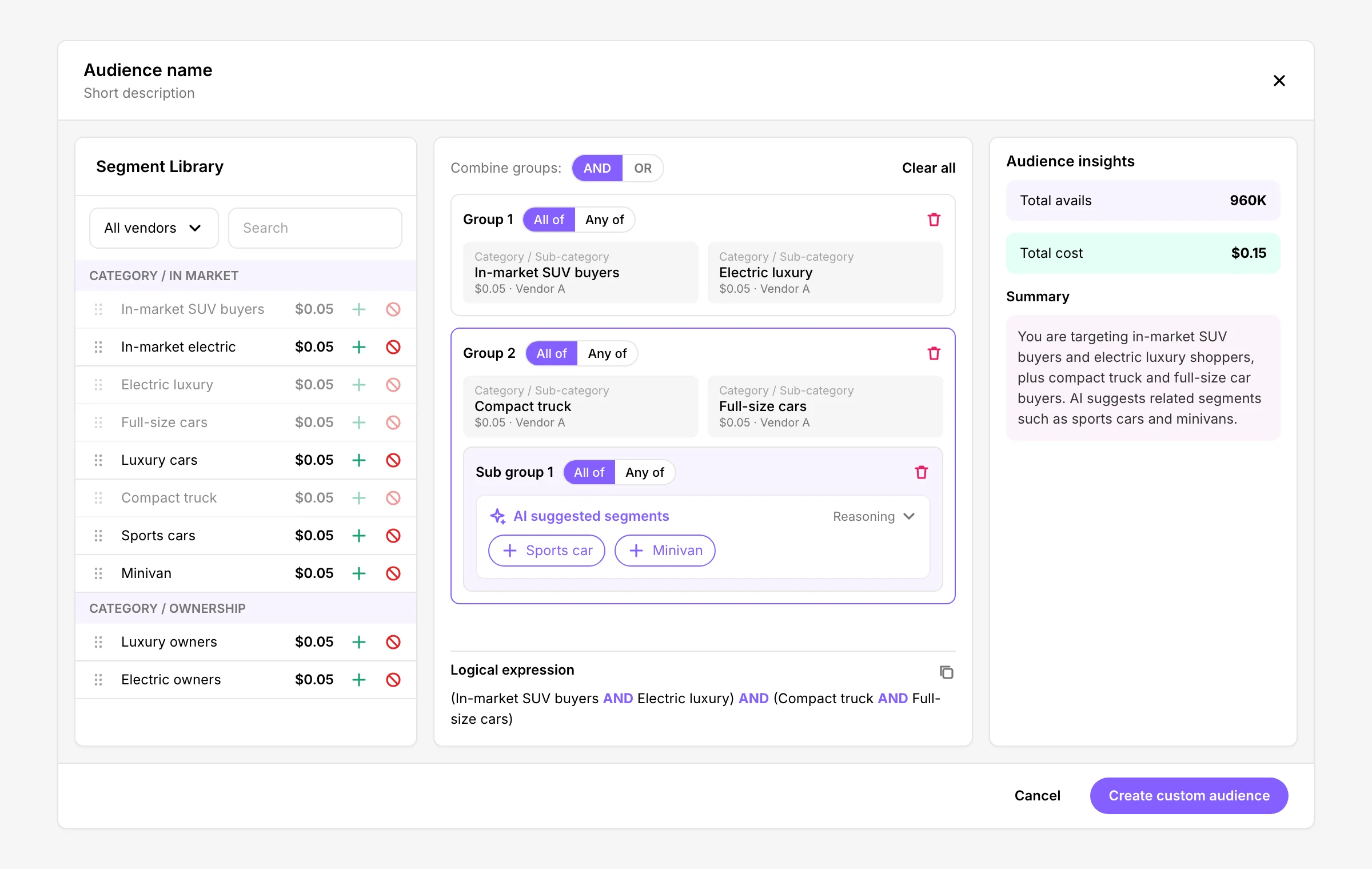The height and width of the screenshot is (869, 1372).
Task: Exclude Minivan library segment with block icon
Action: click(x=393, y=573)
